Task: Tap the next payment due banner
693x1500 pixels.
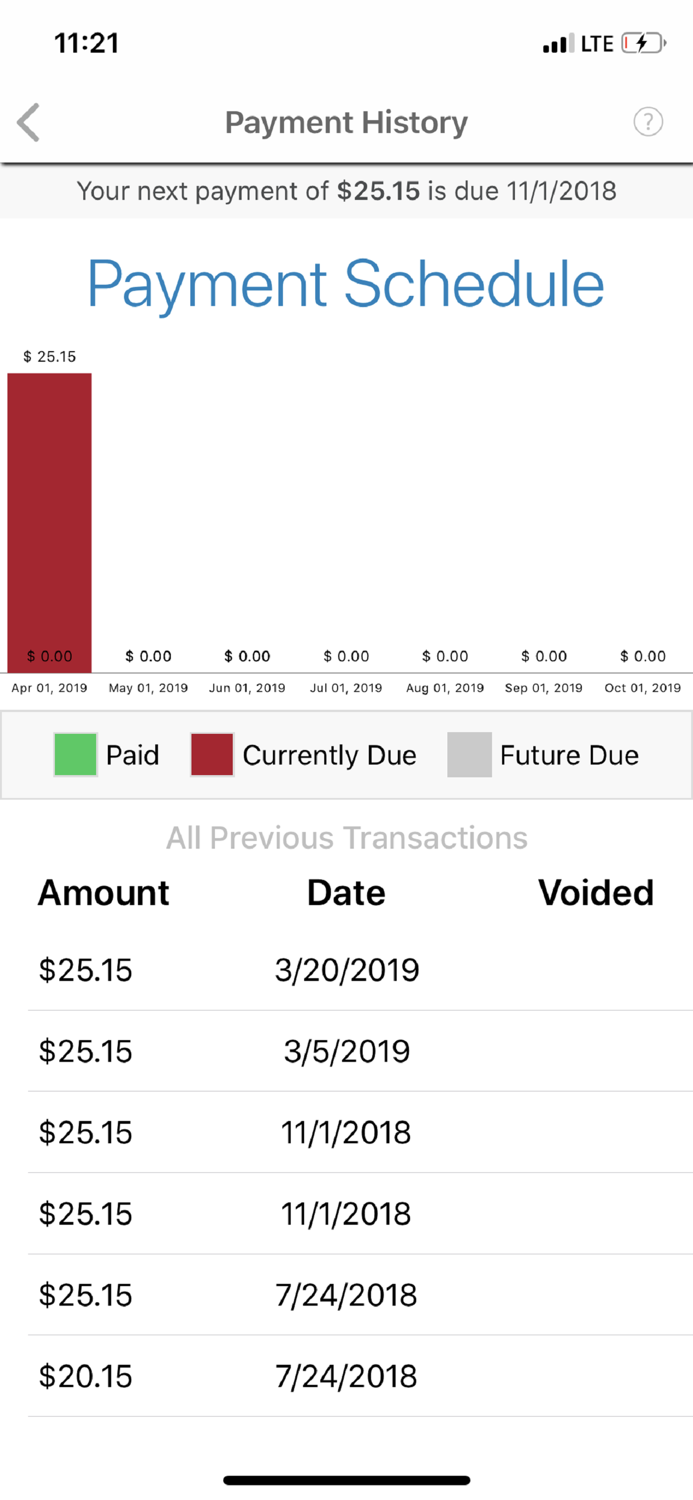Action: pos(346,191)
